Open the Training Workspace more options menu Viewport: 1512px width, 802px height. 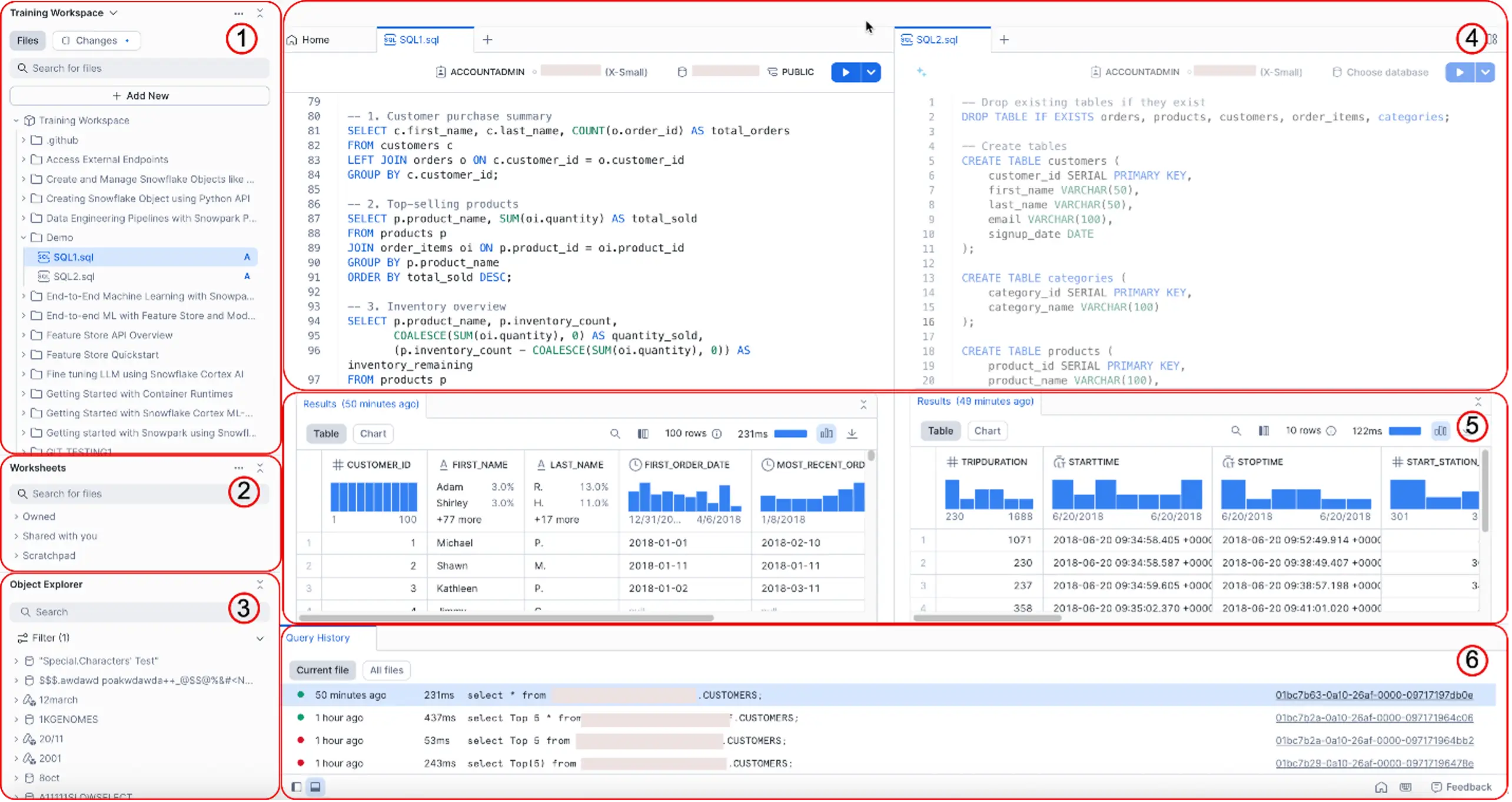(x=238, y=13)
